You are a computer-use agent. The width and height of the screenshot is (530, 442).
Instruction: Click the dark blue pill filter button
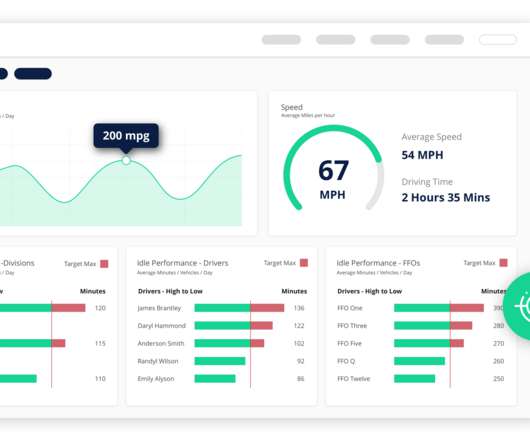pos(33,73)
